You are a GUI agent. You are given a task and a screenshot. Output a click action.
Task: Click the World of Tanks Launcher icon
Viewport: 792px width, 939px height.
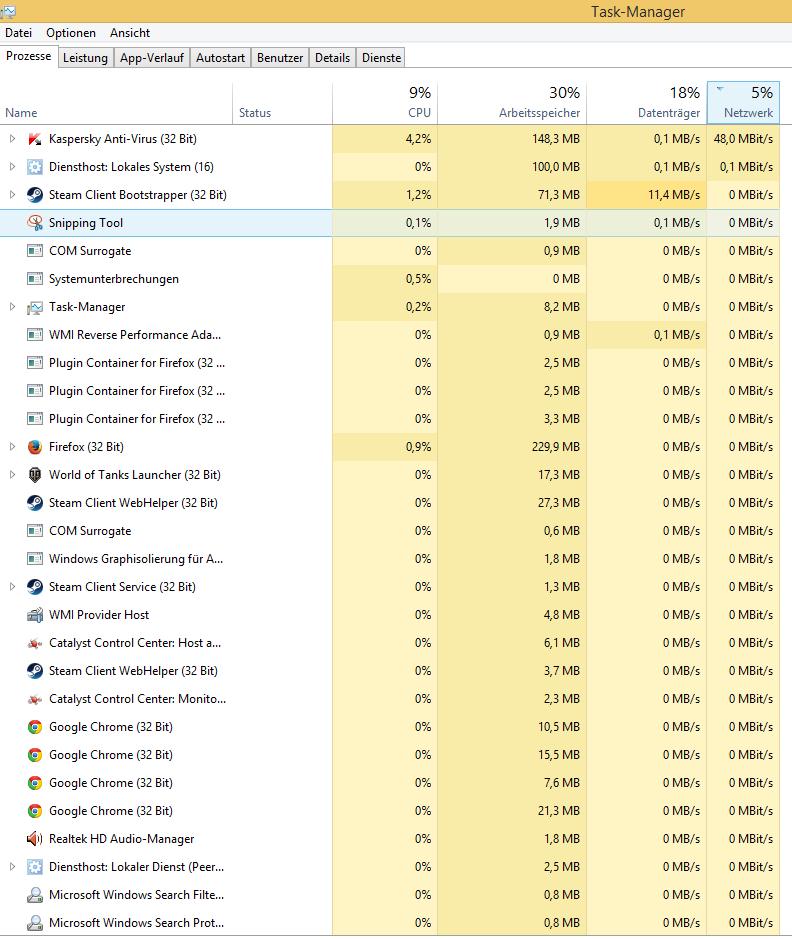coord(35,475)
